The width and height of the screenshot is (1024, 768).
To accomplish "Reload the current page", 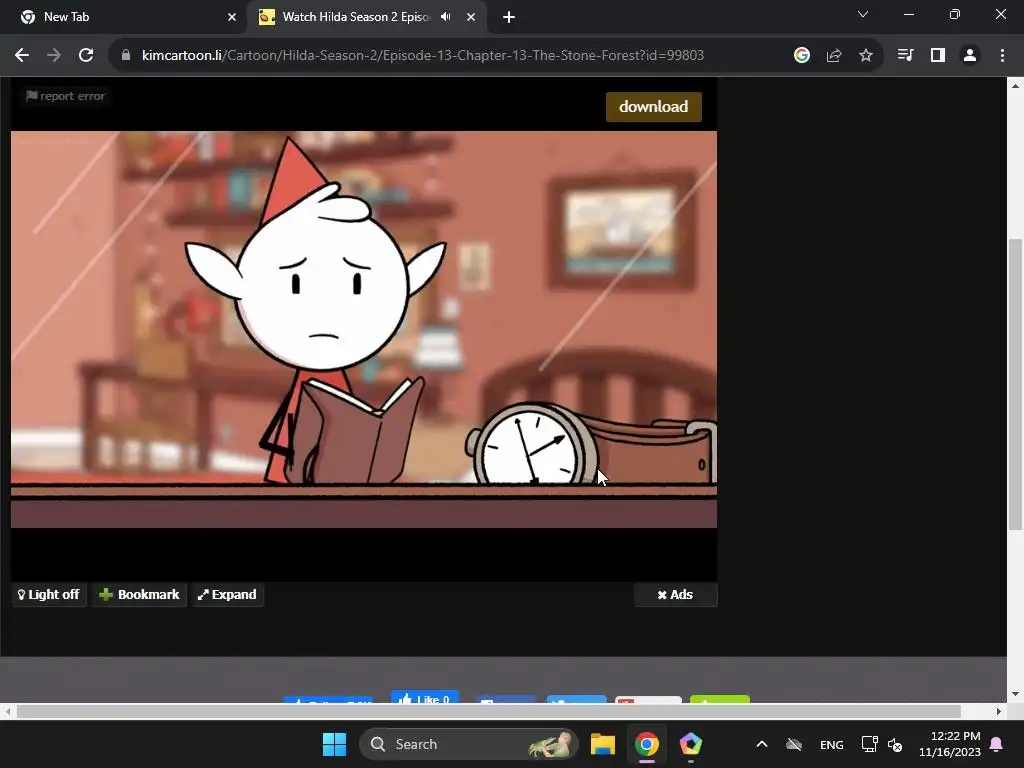I will coord(86,56).
